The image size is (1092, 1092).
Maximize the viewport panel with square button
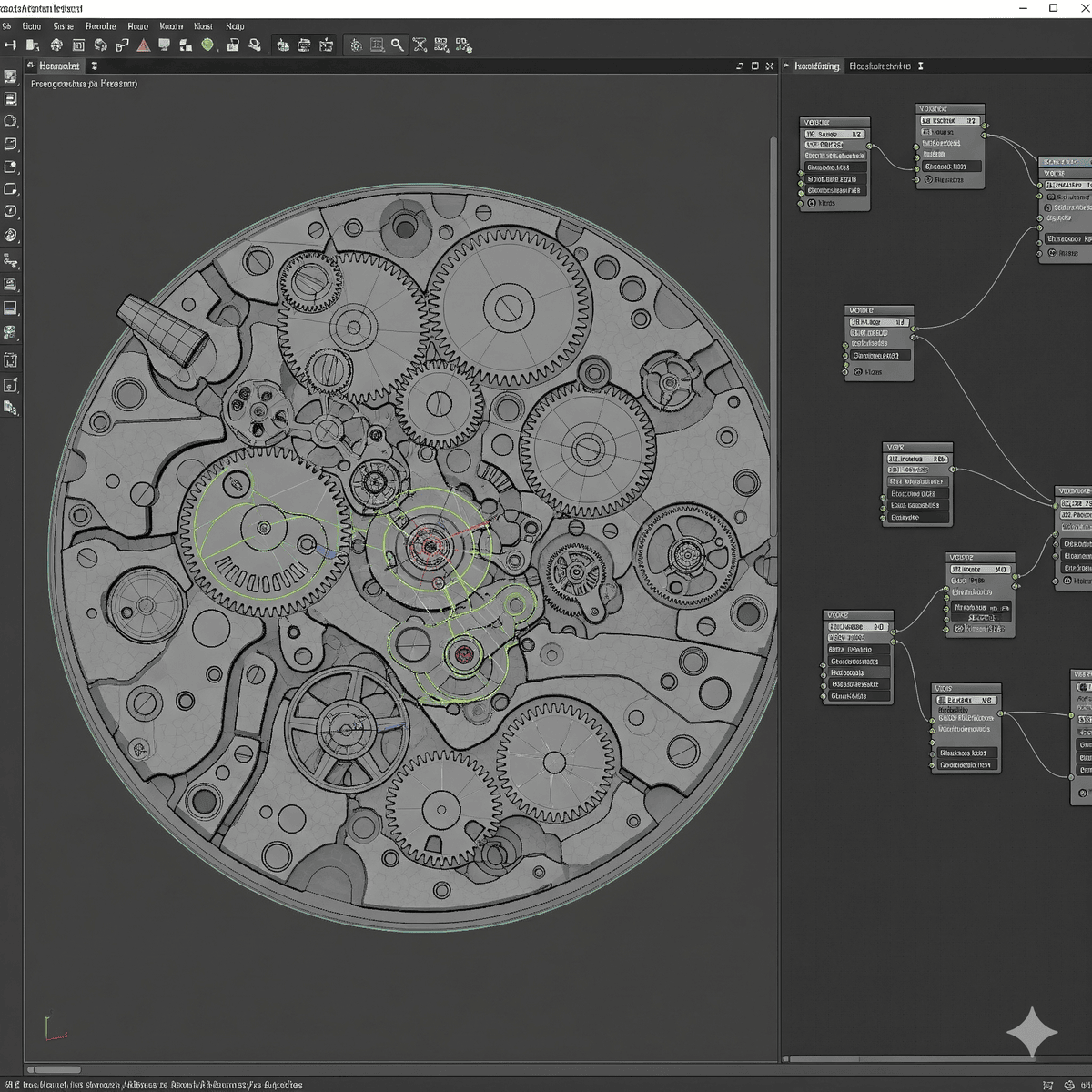tap(754, 66)
